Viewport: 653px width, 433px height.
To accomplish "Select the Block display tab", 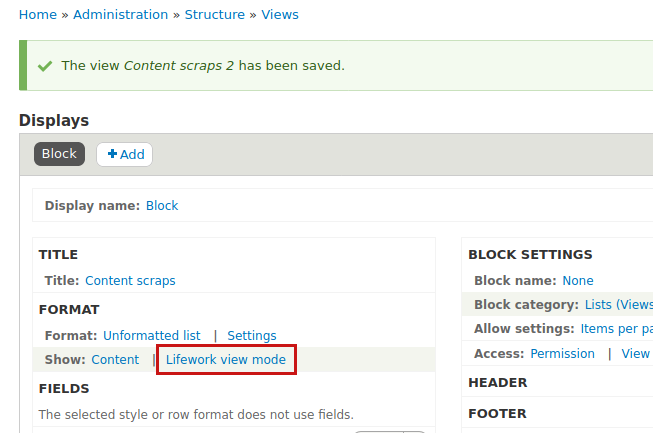I will [x=59, y=154].
